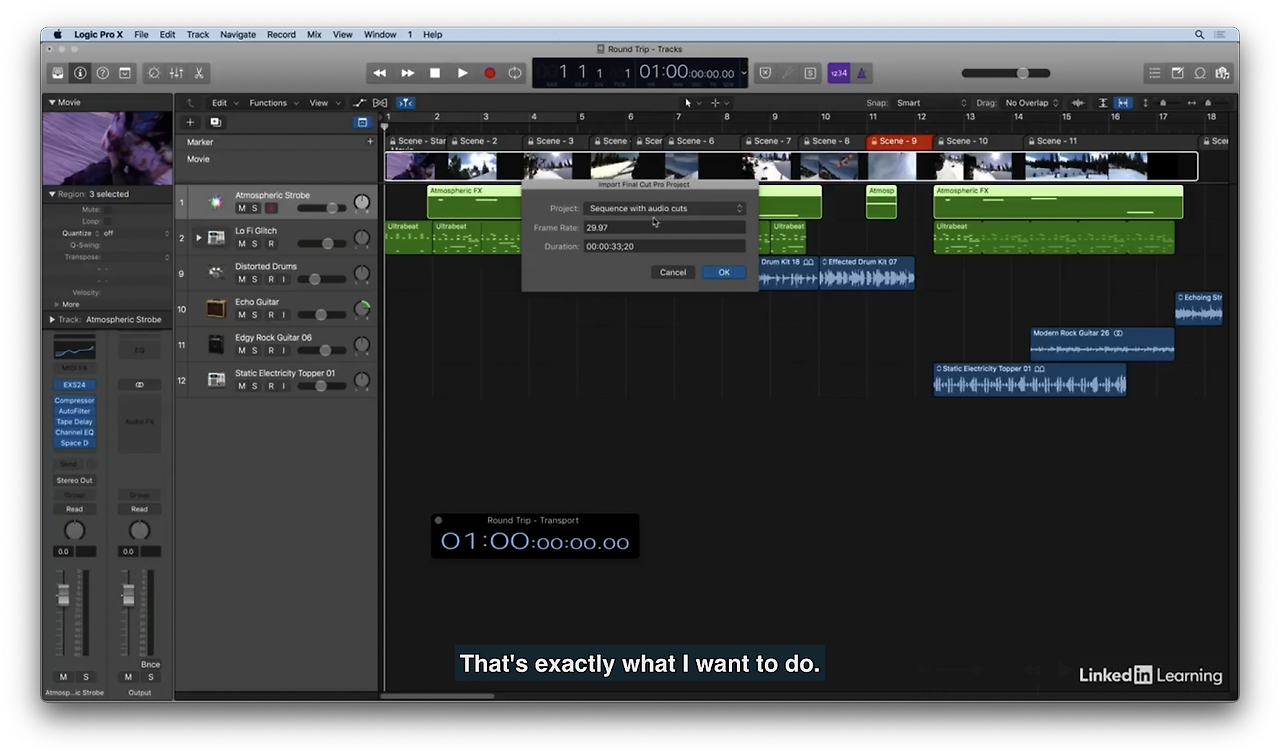Screen dimensions: 1280x756
Task: Toggle the Waveform Zoom icon
Action: (x=1078, y=103)
